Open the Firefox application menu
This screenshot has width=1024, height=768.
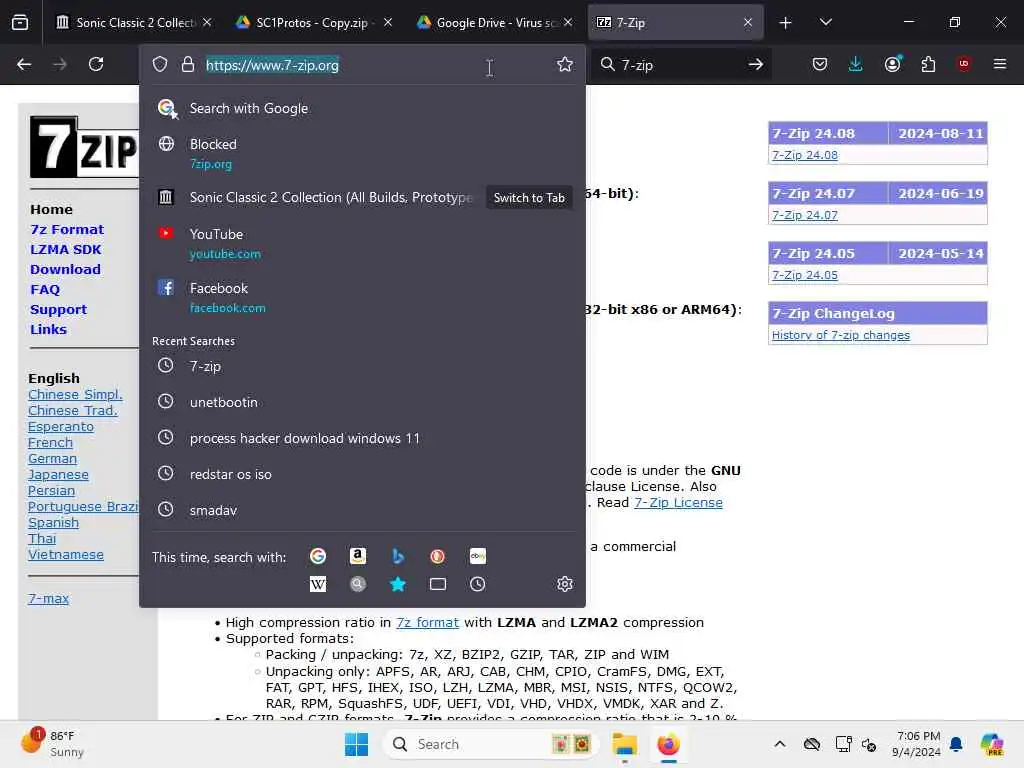[1000, 64]
